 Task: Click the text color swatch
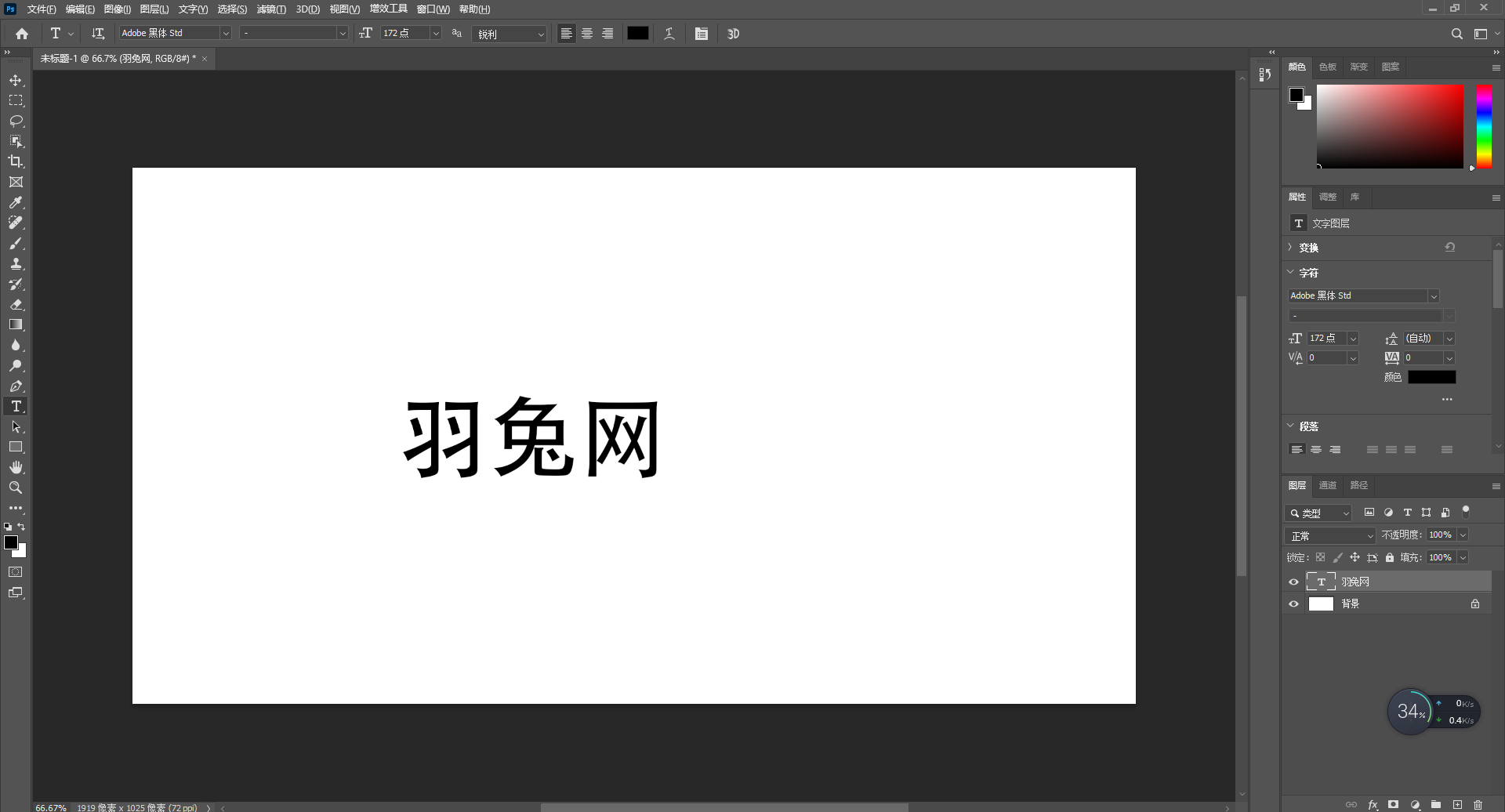point(638,33)
